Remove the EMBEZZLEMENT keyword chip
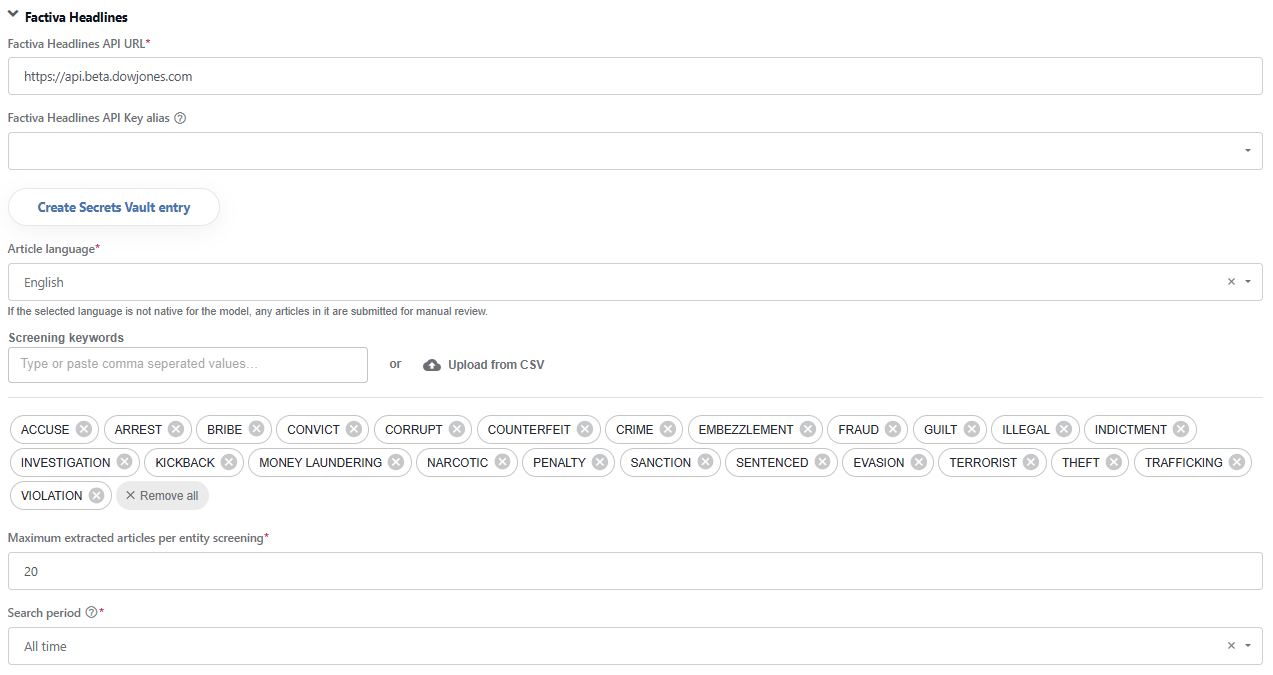This screenshot has width=1273, height=675. pyautogui.click(x=808, y=429)
